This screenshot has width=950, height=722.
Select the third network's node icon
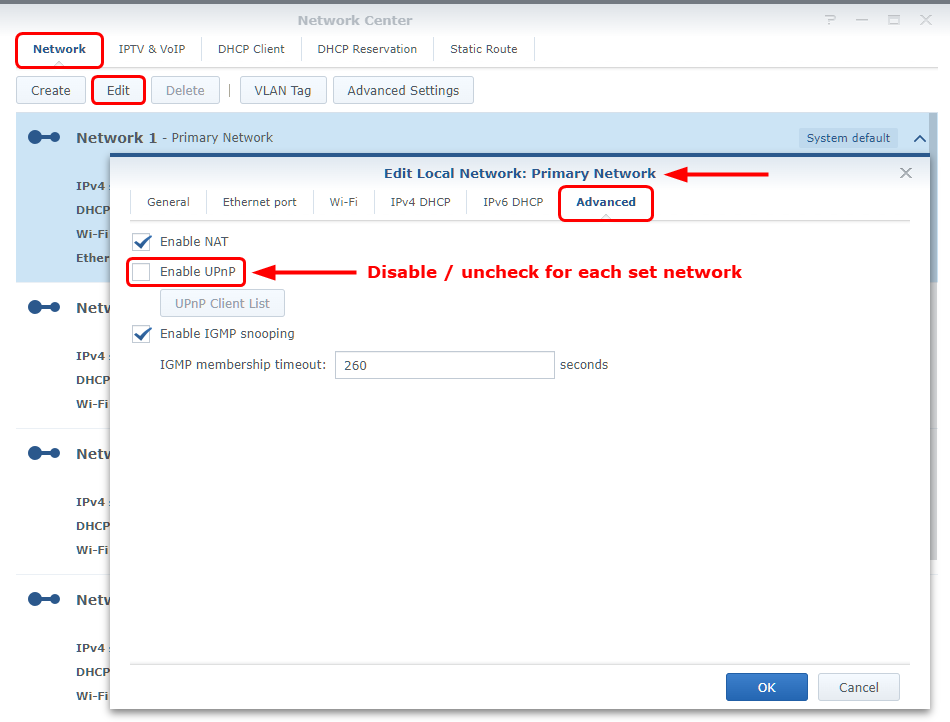coord(44,453)
